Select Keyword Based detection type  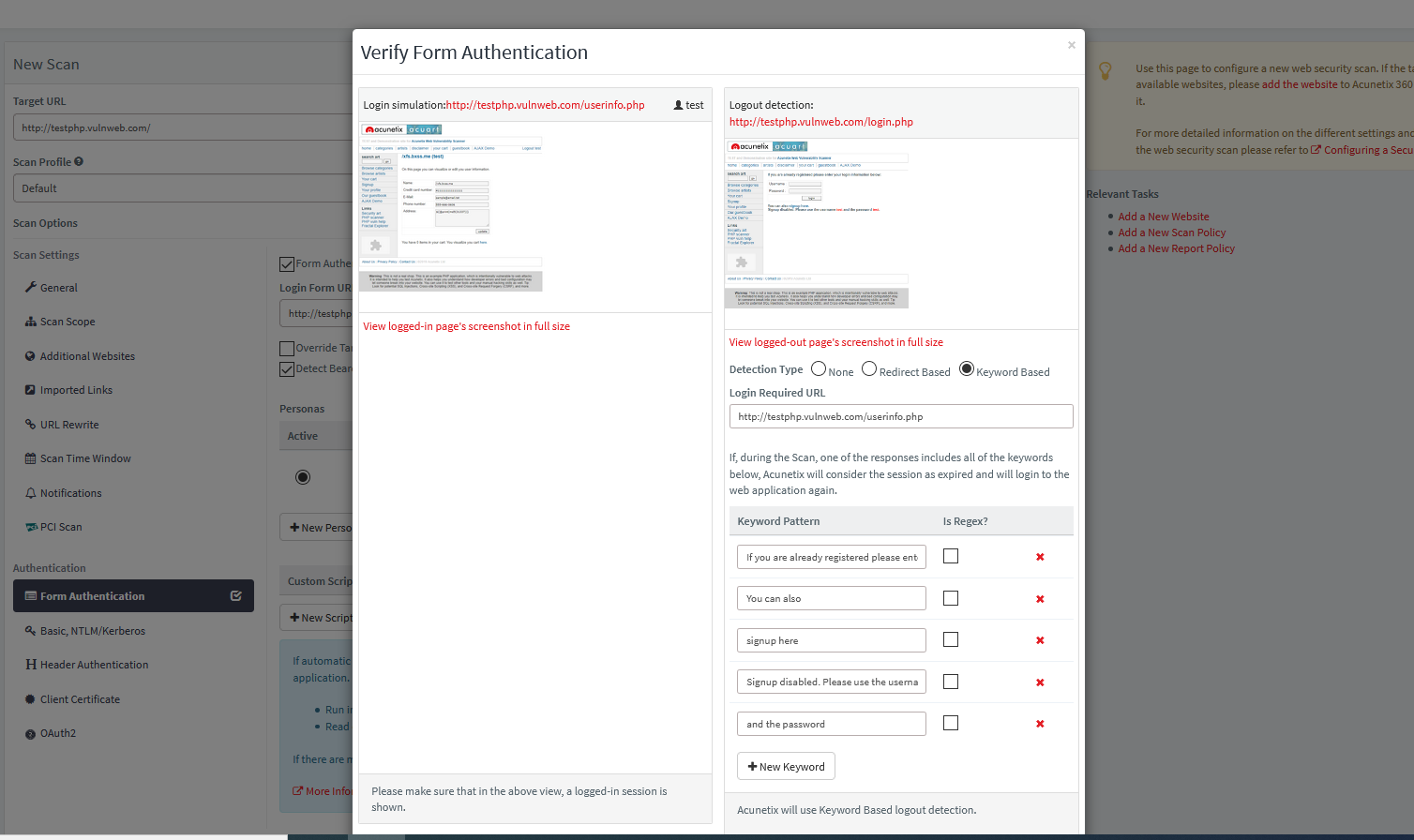pos(967,369)
